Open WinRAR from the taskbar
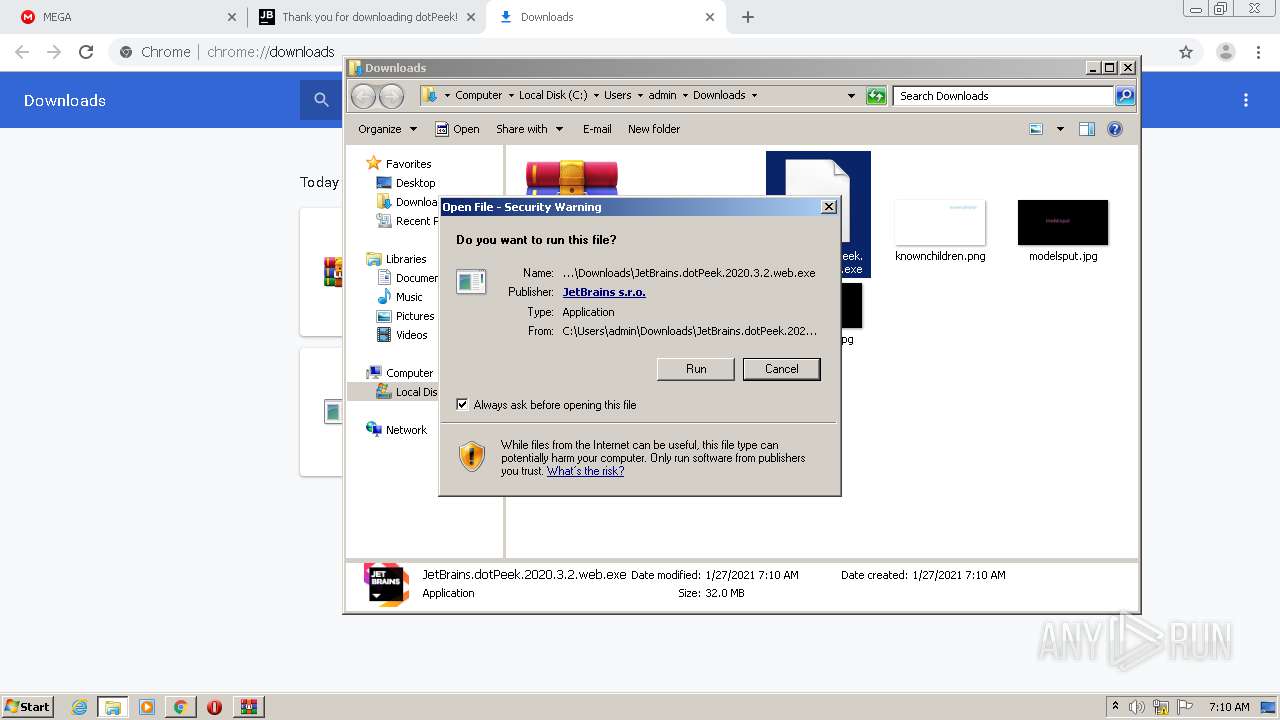The image size is (1280, 720). [248, 707]
